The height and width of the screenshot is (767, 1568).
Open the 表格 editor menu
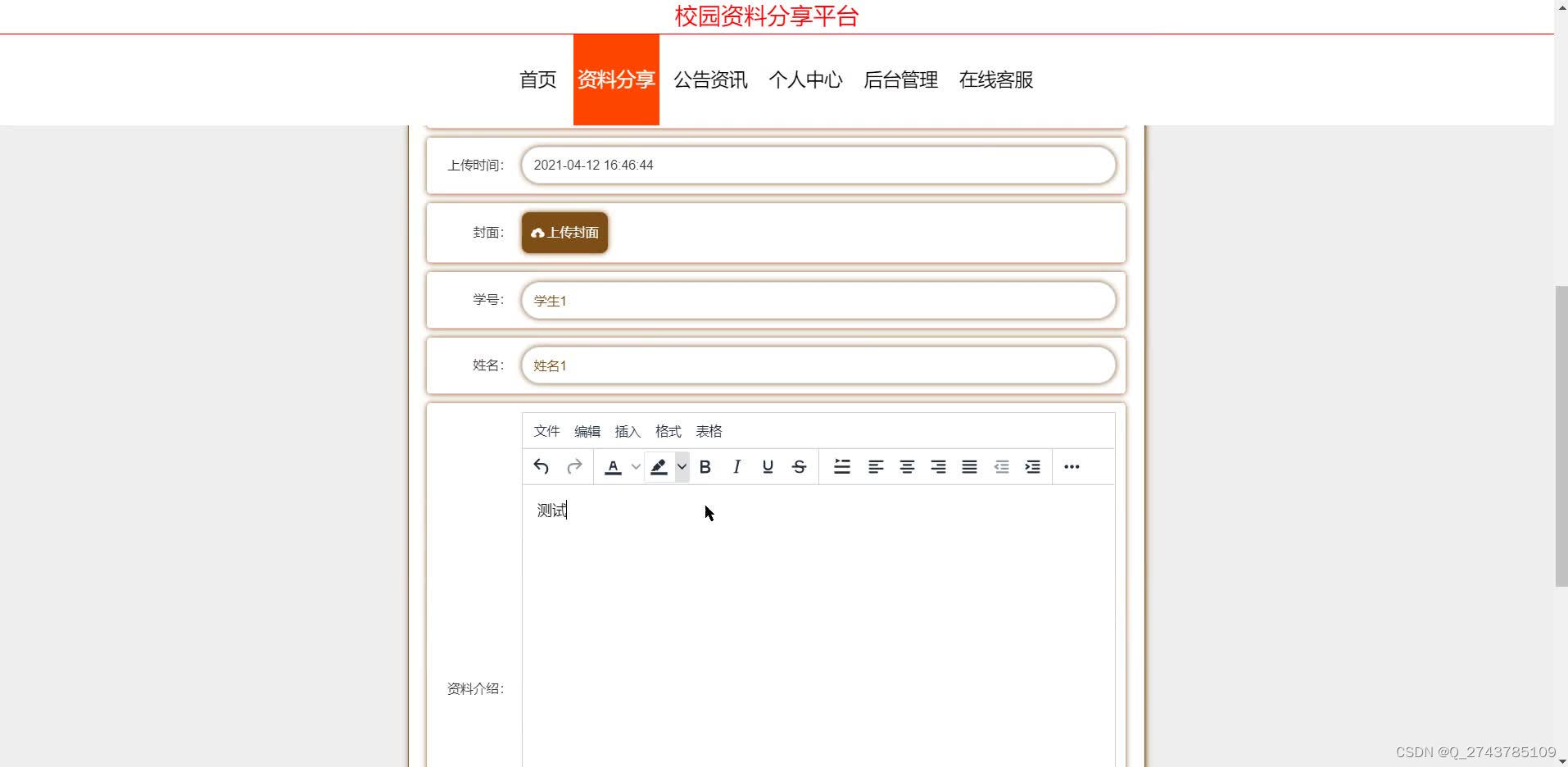coord(709,431)
